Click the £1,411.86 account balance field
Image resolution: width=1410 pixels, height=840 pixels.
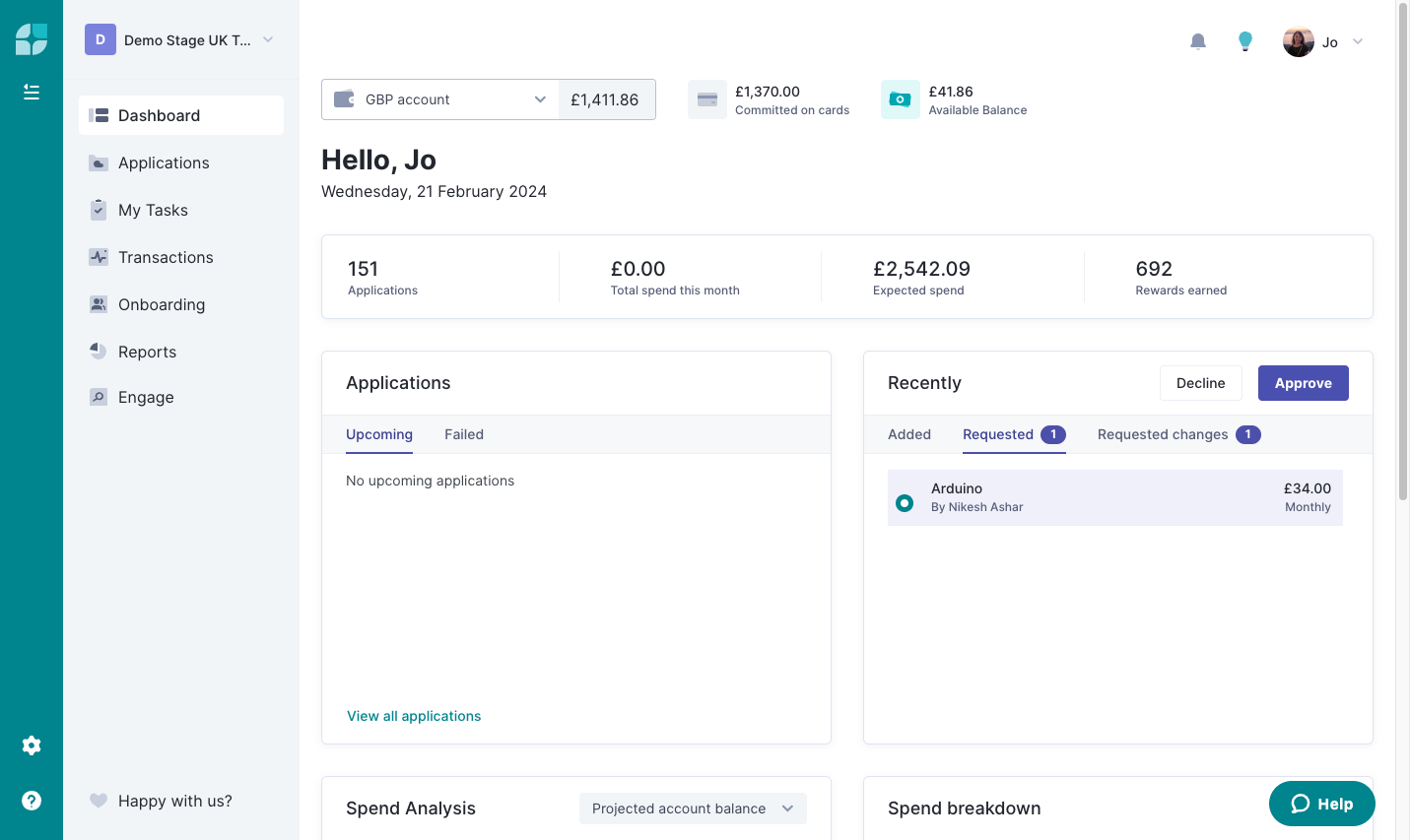coord(606,99)
